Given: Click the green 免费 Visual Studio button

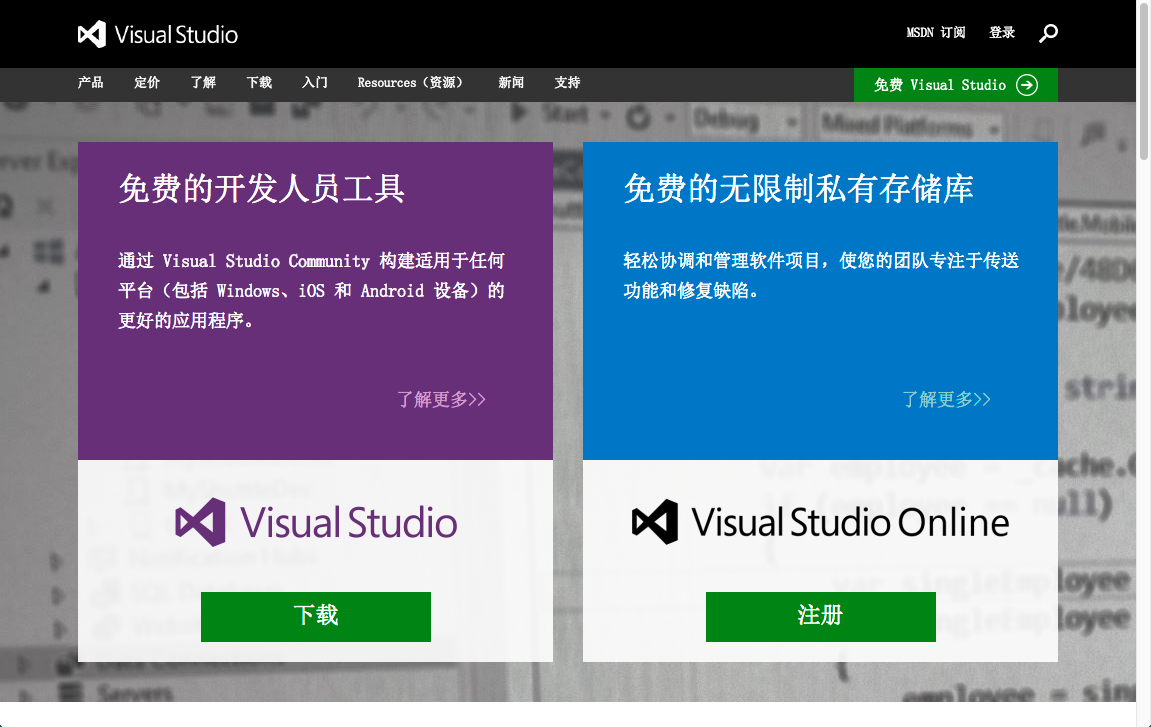Looking at the screenshot, I should pos(956,85).
